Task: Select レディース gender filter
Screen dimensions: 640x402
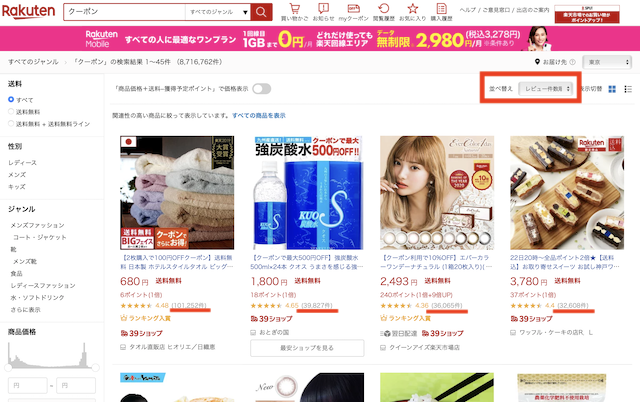Action: 22,162
